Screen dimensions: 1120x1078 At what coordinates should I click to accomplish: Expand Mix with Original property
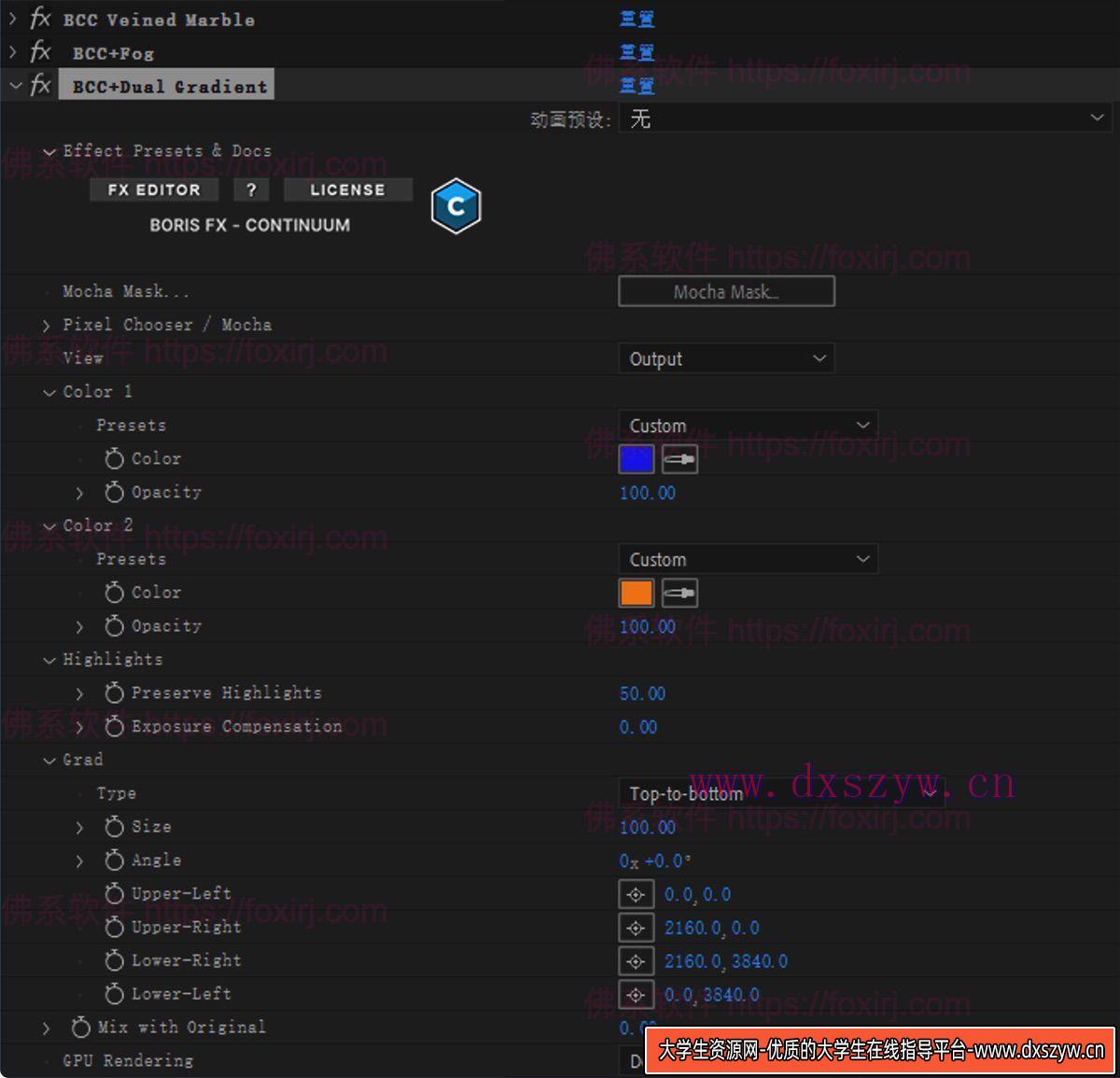tap(46, 1029)
